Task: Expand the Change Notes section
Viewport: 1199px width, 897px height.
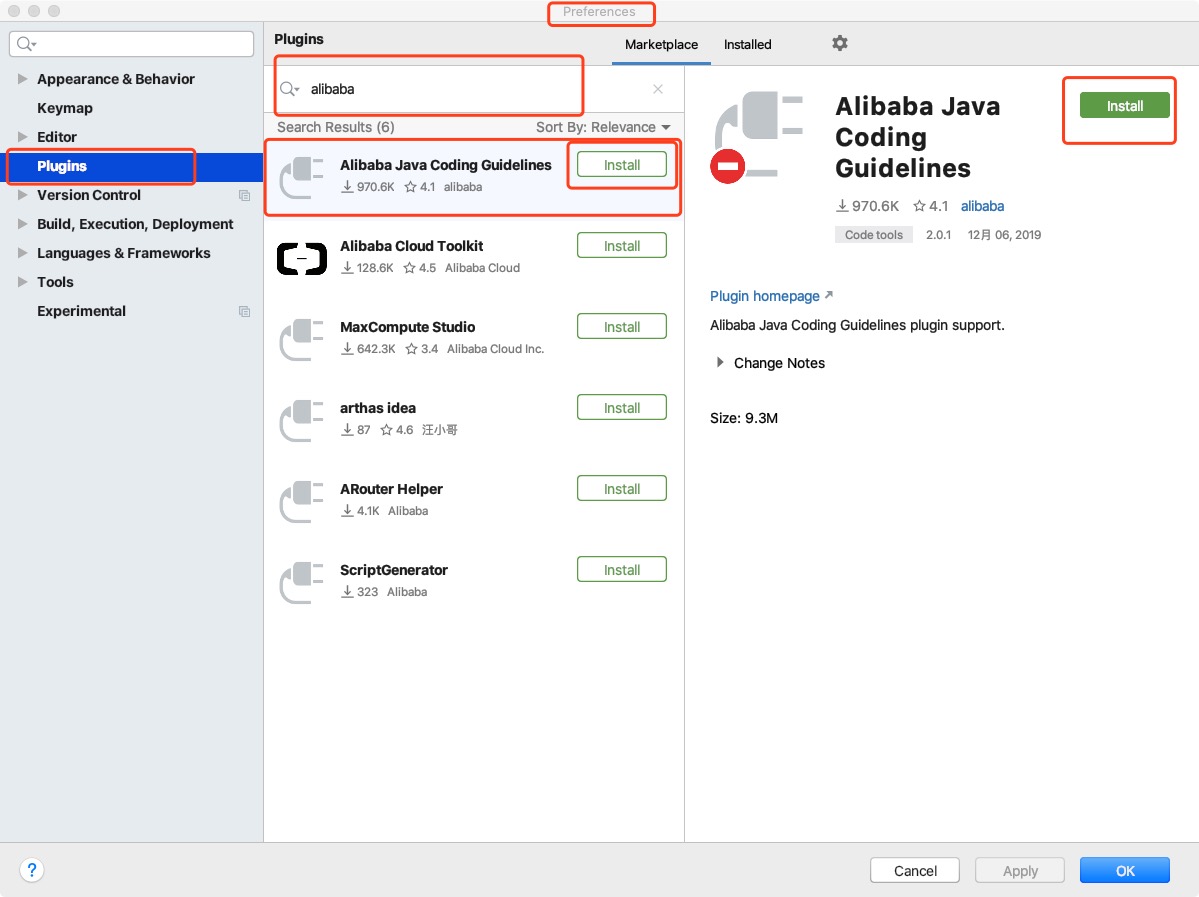Action: point(720,362)
